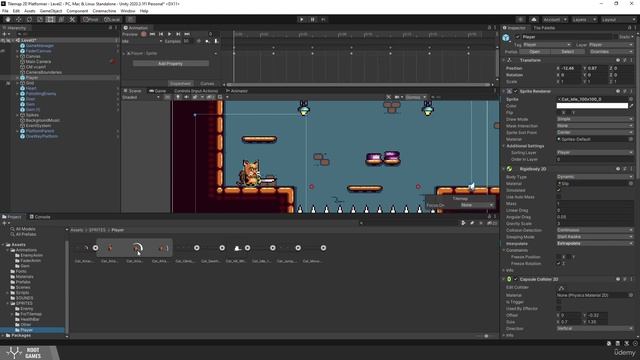Go to previous keyframe in Animation window
640x360 pixels.
click(161, 34)
